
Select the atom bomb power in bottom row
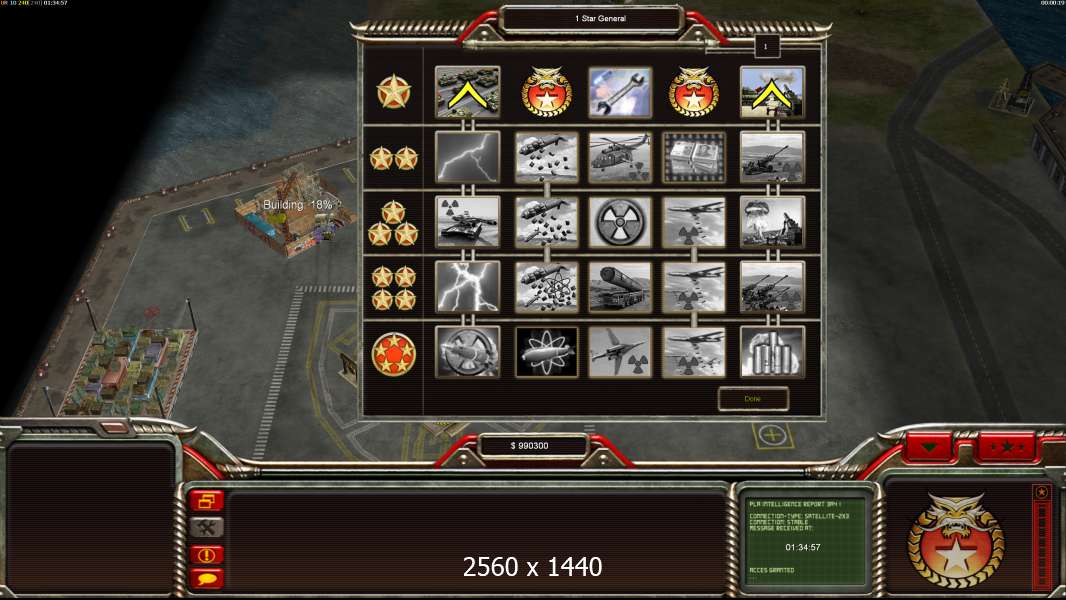[x=546, y=352]
